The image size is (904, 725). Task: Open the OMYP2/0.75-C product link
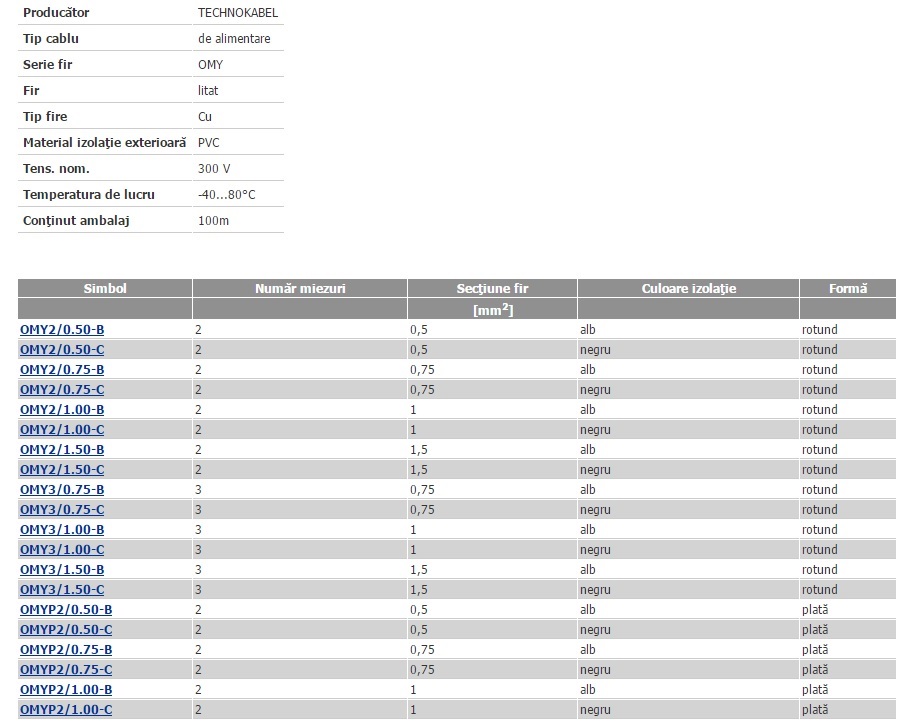point(66,669)
